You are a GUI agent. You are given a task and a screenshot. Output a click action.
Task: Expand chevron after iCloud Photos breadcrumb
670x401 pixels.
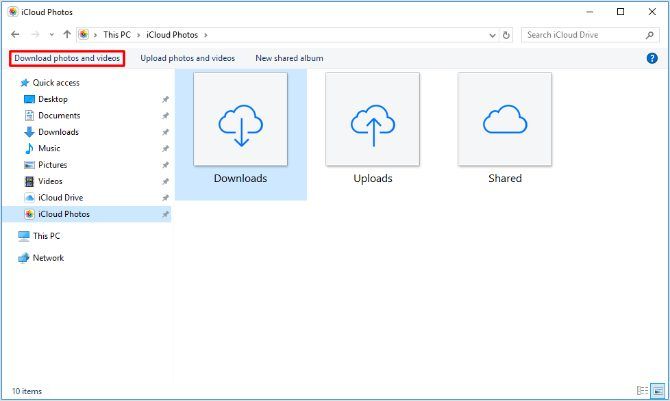click(x=206, y=35)
